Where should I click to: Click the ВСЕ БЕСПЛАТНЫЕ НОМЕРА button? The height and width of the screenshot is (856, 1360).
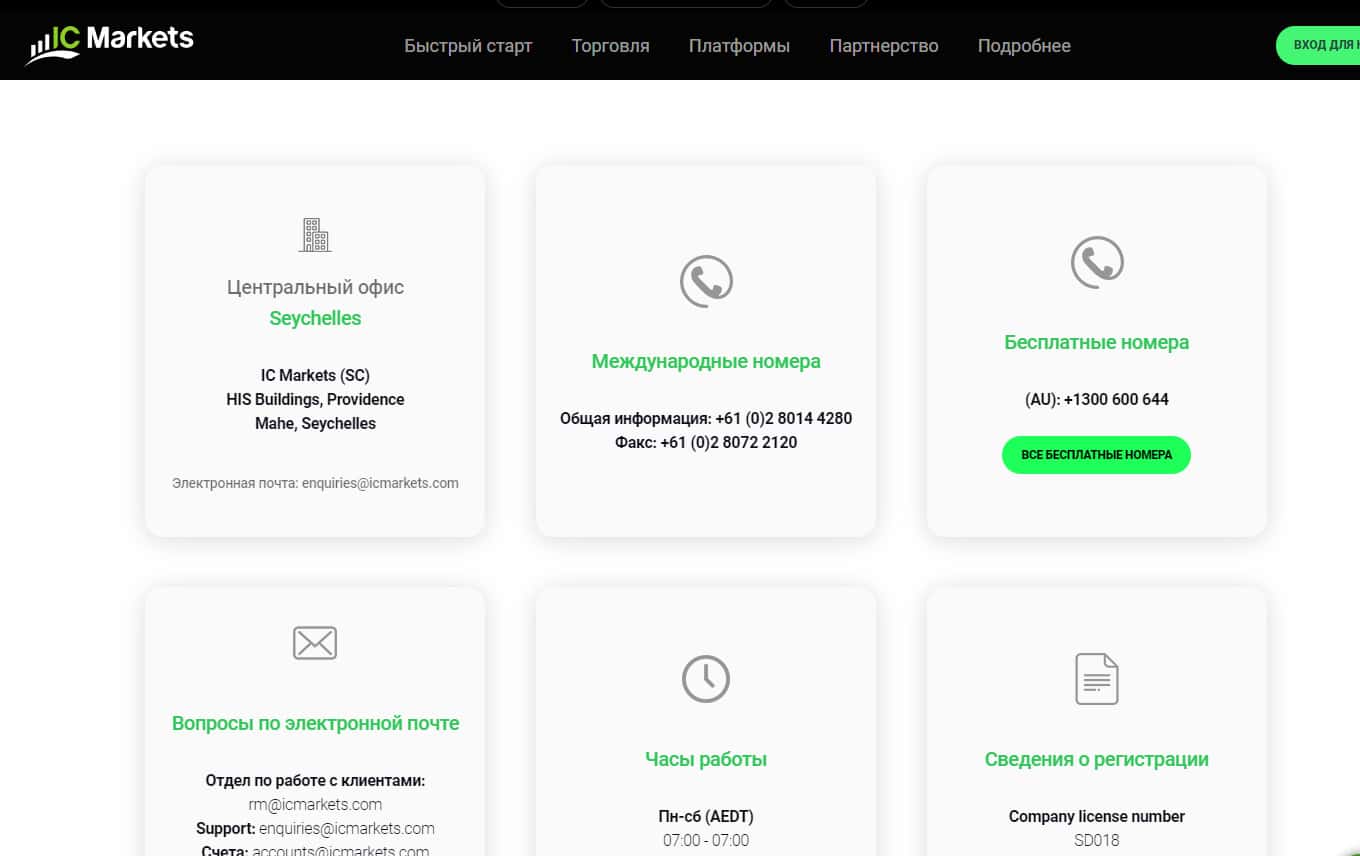tap(1096, 455)
